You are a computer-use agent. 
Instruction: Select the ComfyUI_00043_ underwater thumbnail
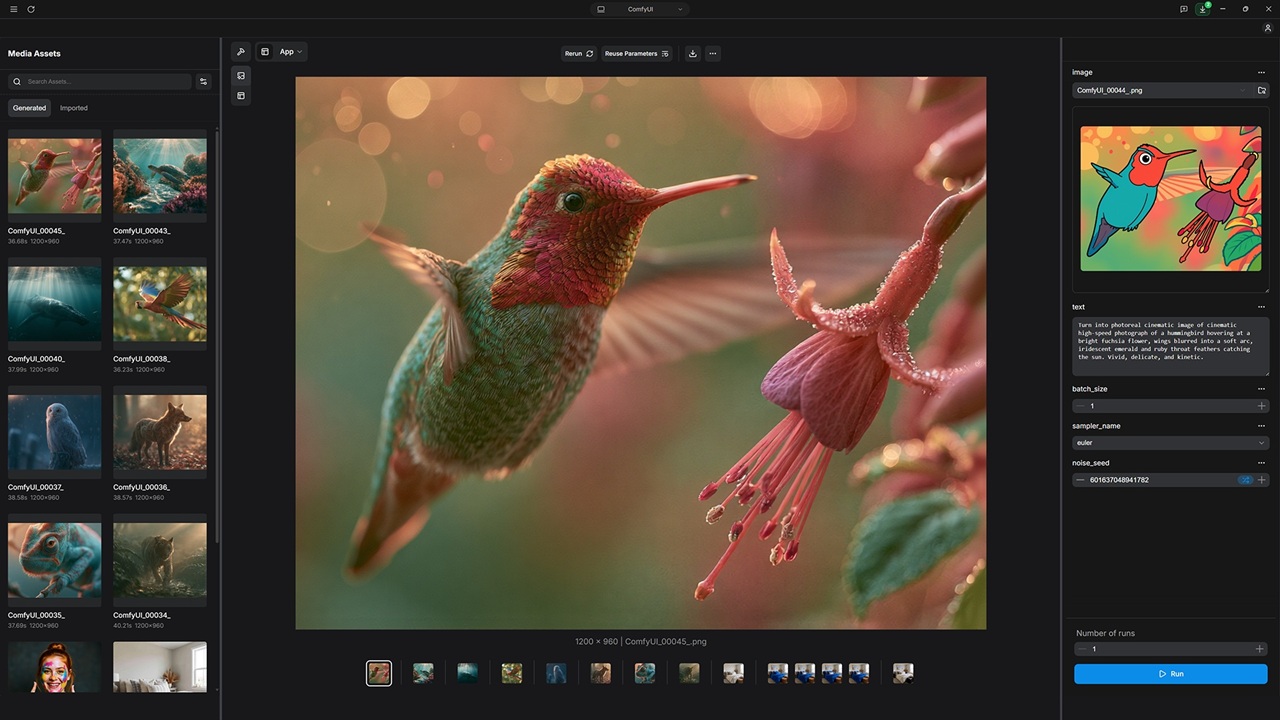point(160,176)
